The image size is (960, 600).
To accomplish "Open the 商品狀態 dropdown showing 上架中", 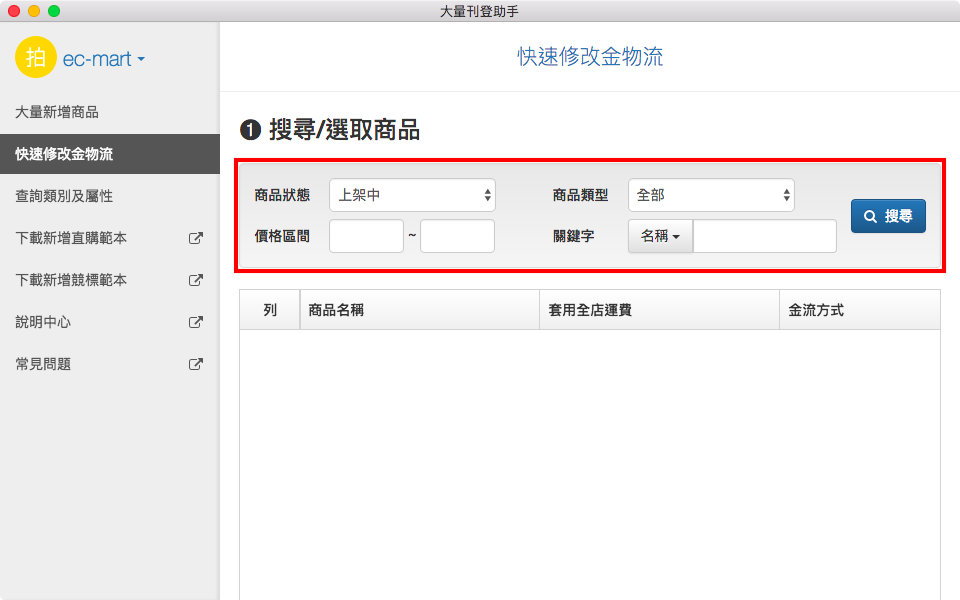I will pyautogui.click(x=412, y=195).
